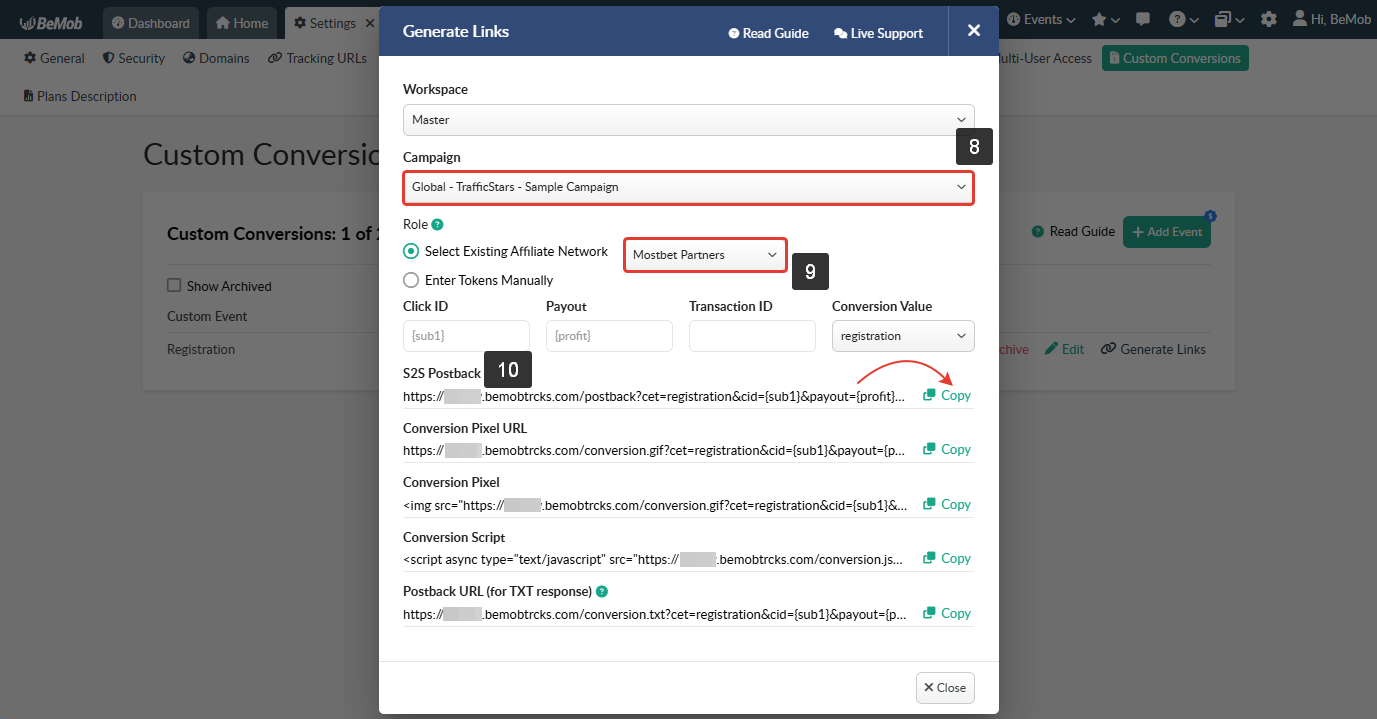Open the Campaign selection dropdown
This screenshot has height=719, width=1377.
pos(688,187)
